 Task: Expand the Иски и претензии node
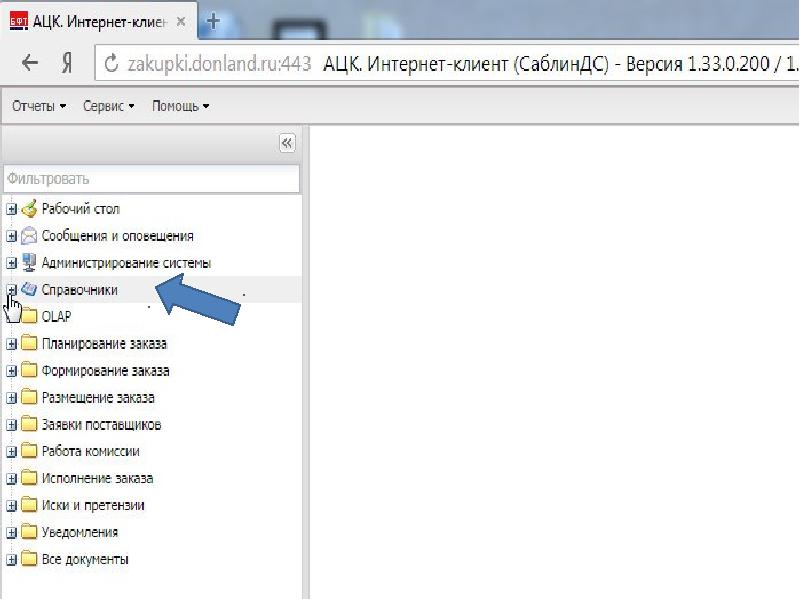tap(11, 506)
